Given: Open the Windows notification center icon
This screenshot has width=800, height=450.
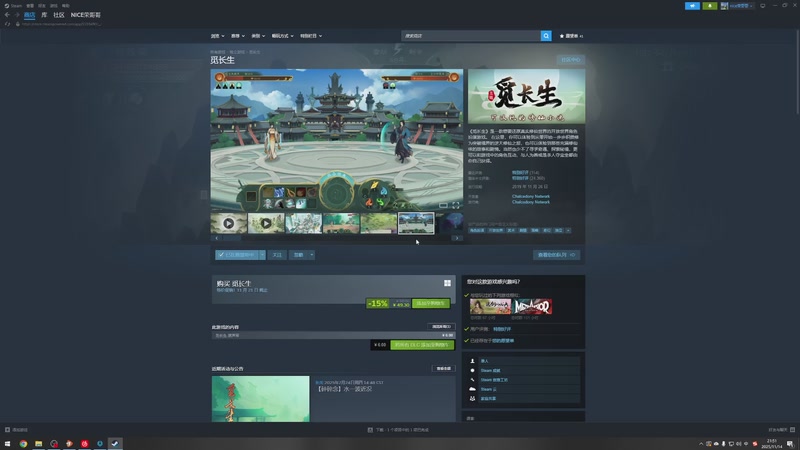Looking at the screenshot, I should click(790, 444).
